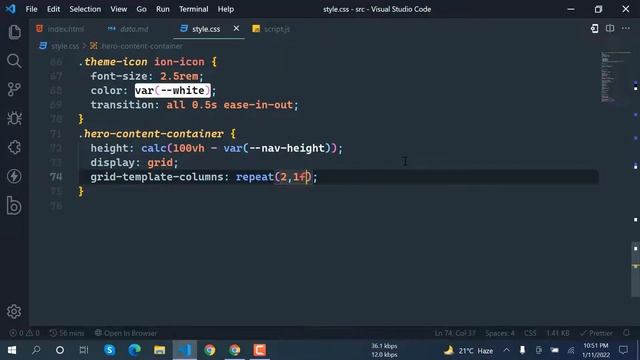Open the View menu
Viewport: 640px width, 360px height.
tap(118, 9)
